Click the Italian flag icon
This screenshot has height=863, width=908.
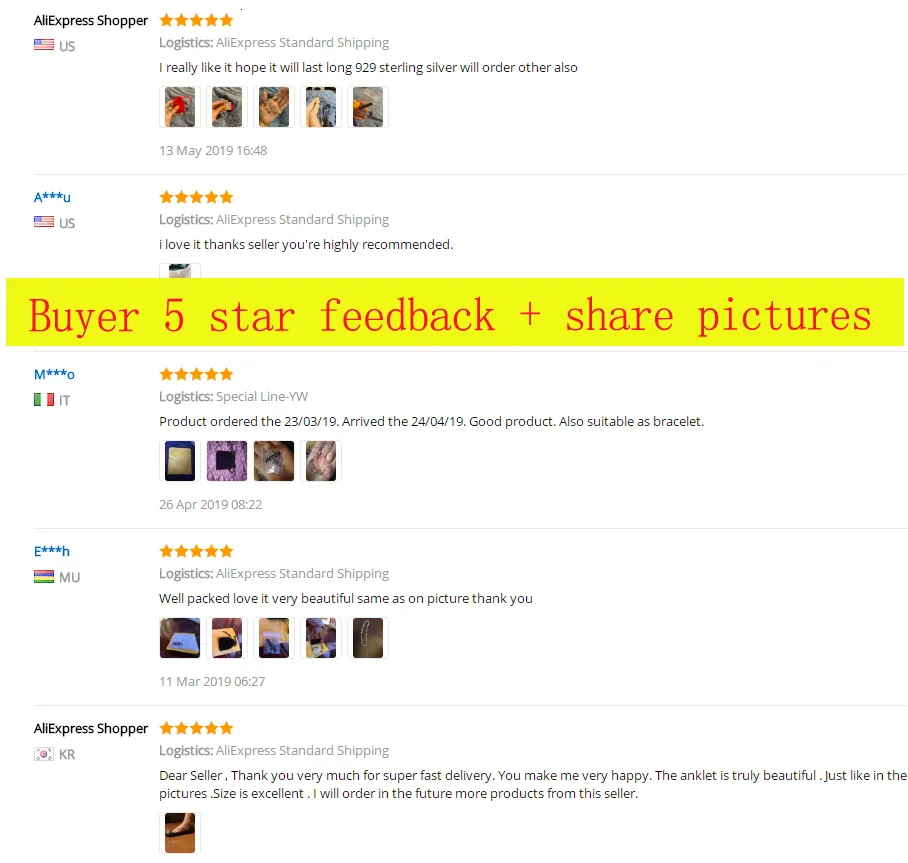click(x=44, y=400)
